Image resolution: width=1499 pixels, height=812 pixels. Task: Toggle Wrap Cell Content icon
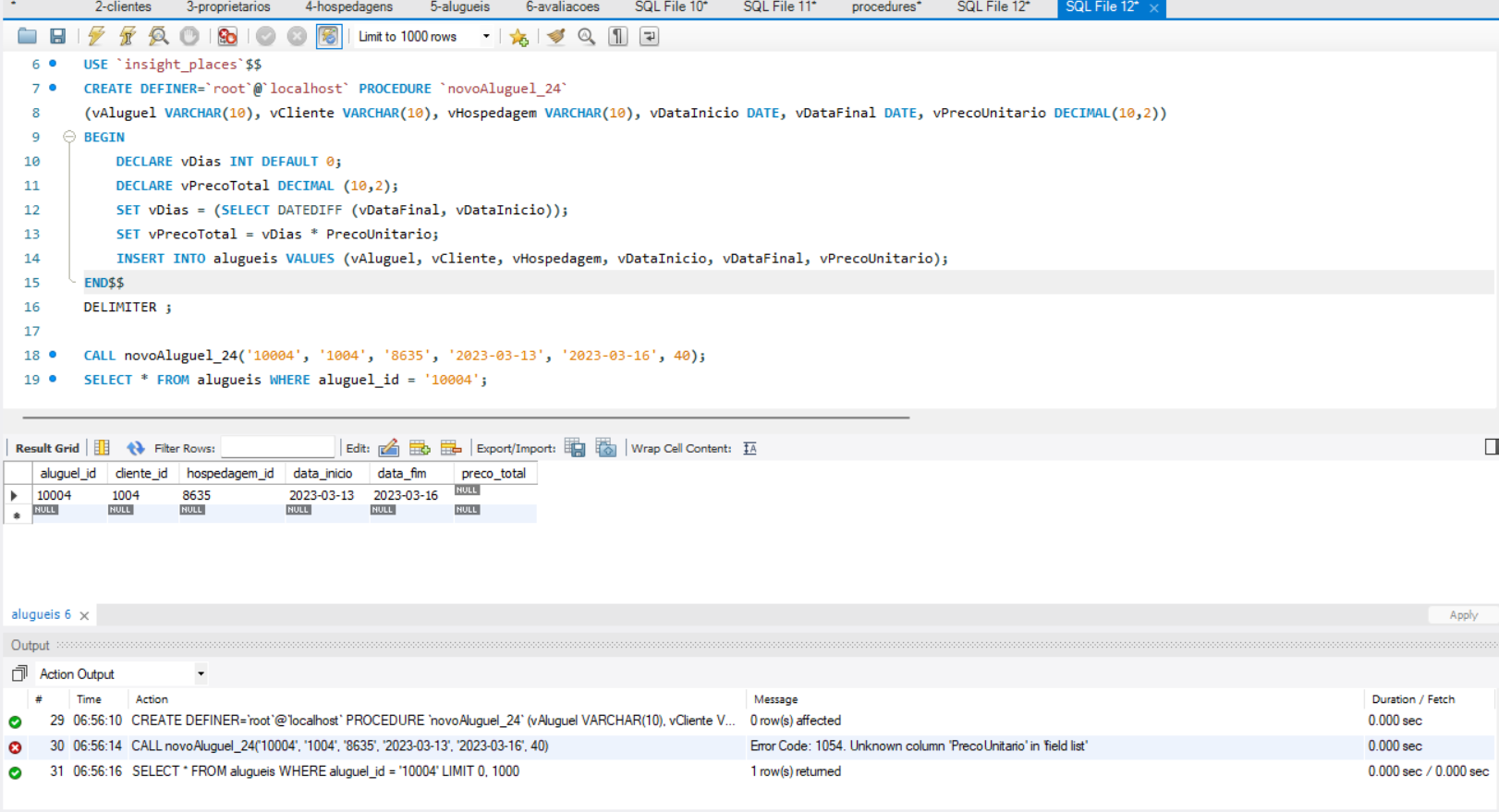[749, 448]
